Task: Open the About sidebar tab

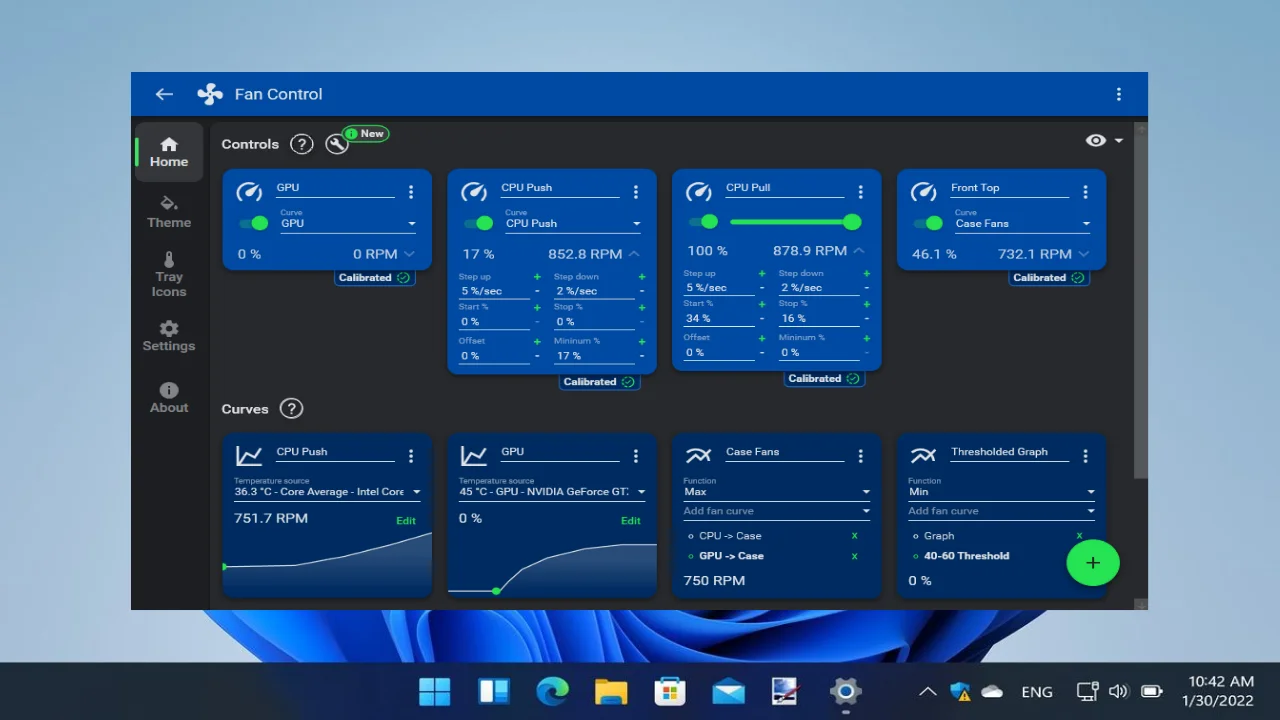Action: 169,397
